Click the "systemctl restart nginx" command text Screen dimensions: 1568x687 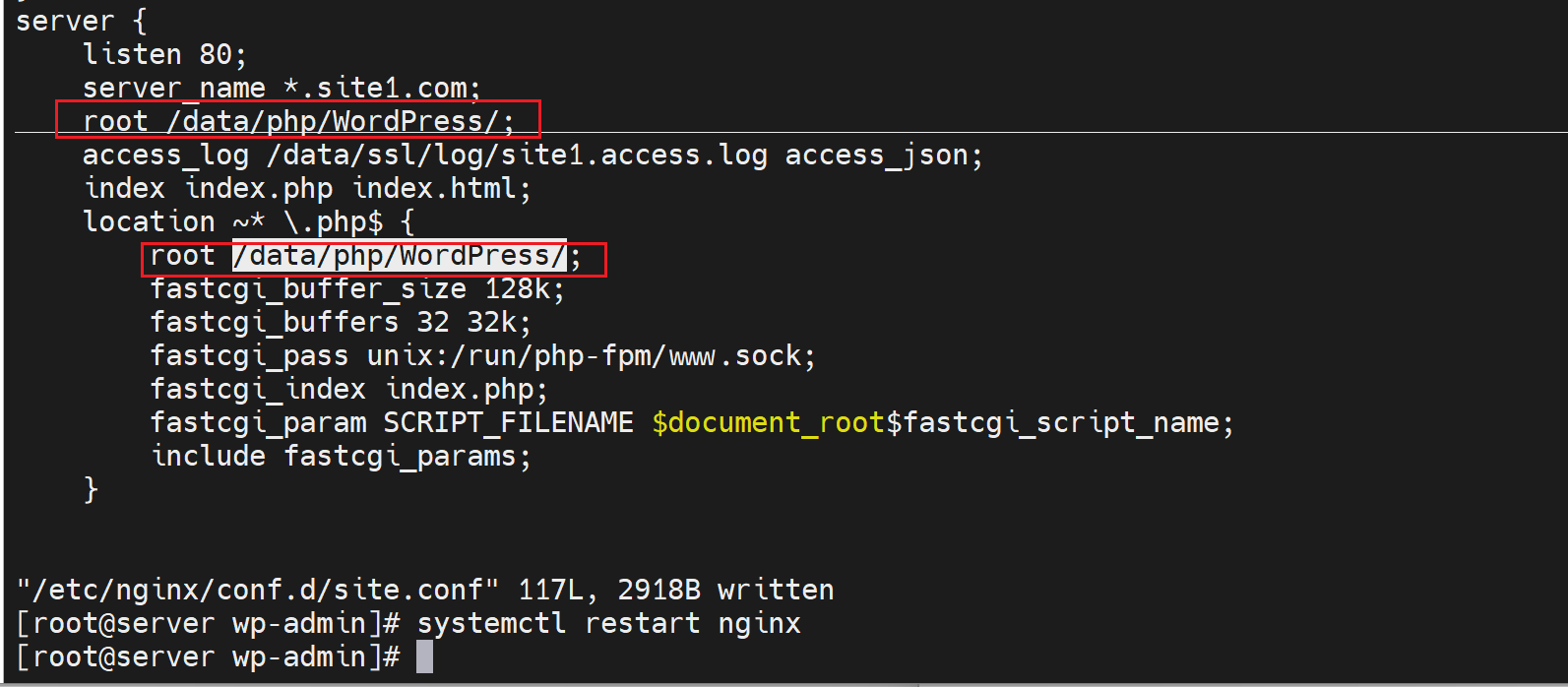click(x=608, y=623)
